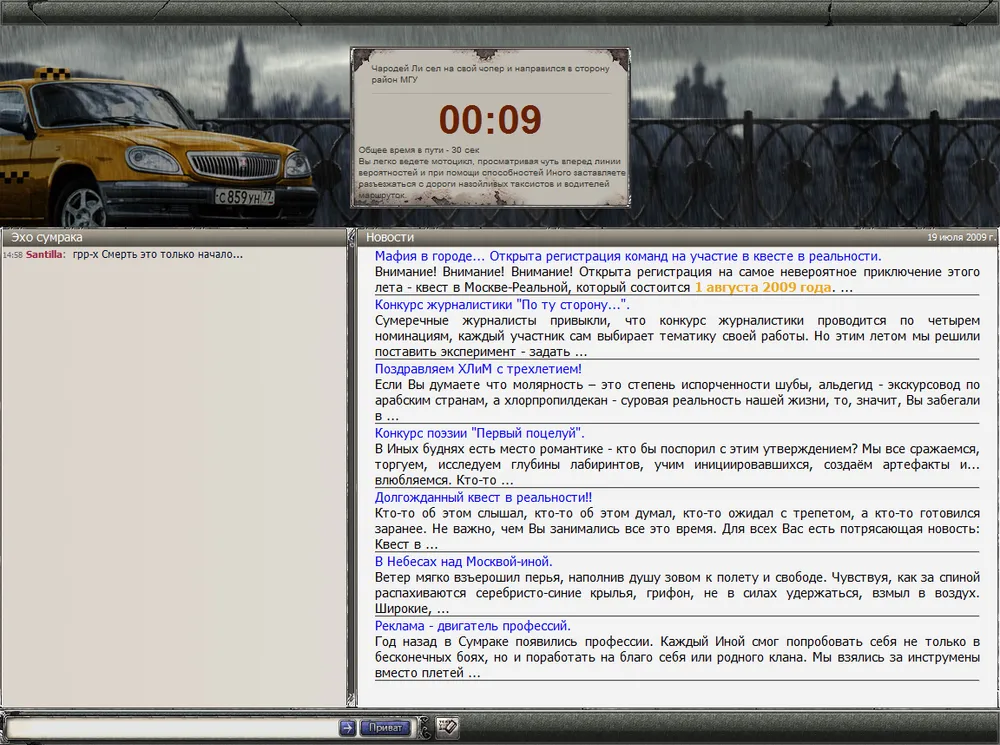Select the 'Новости' panel header
Screen dimensions: 1000x745
390,238
